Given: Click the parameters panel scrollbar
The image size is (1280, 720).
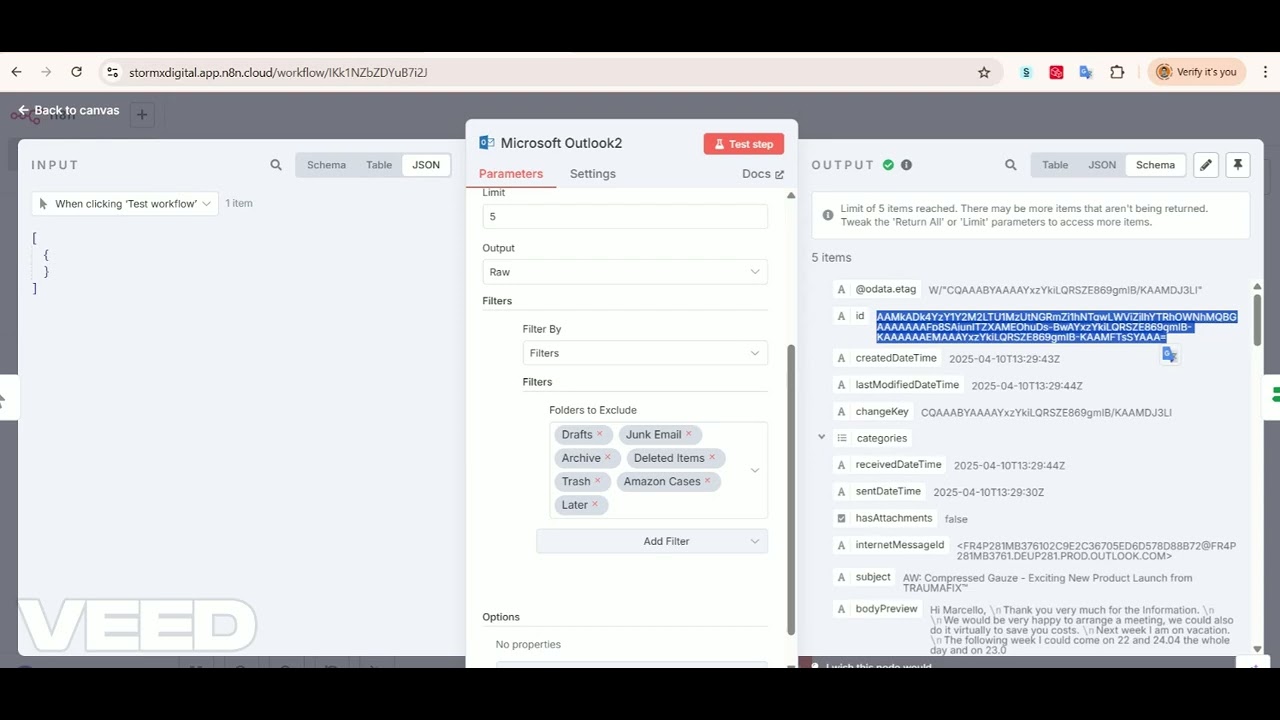Looking at the screenshot, I should (x=790, y=490).
